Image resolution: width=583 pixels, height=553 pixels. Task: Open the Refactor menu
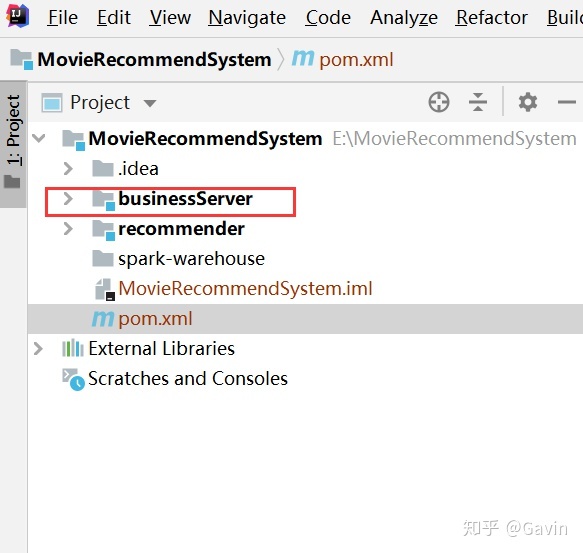click(x=492, y=17)
